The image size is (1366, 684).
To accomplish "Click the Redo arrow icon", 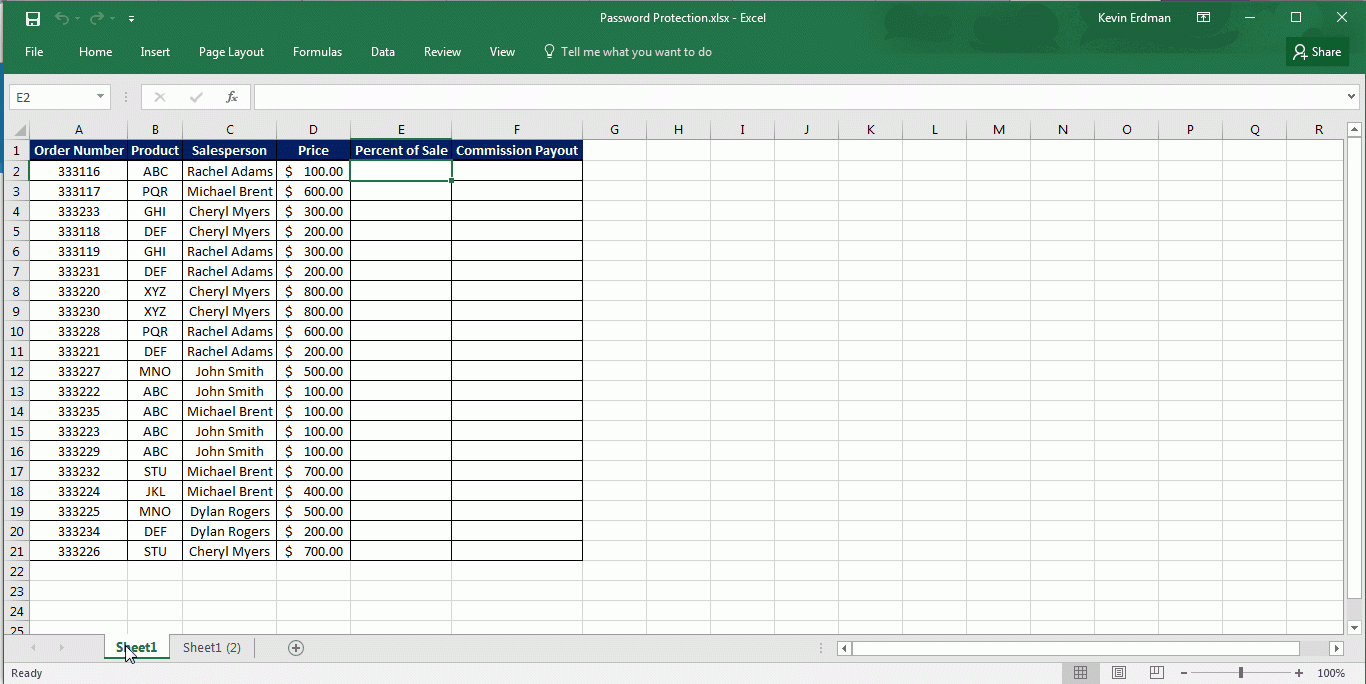I will click(x=96, y=19).
